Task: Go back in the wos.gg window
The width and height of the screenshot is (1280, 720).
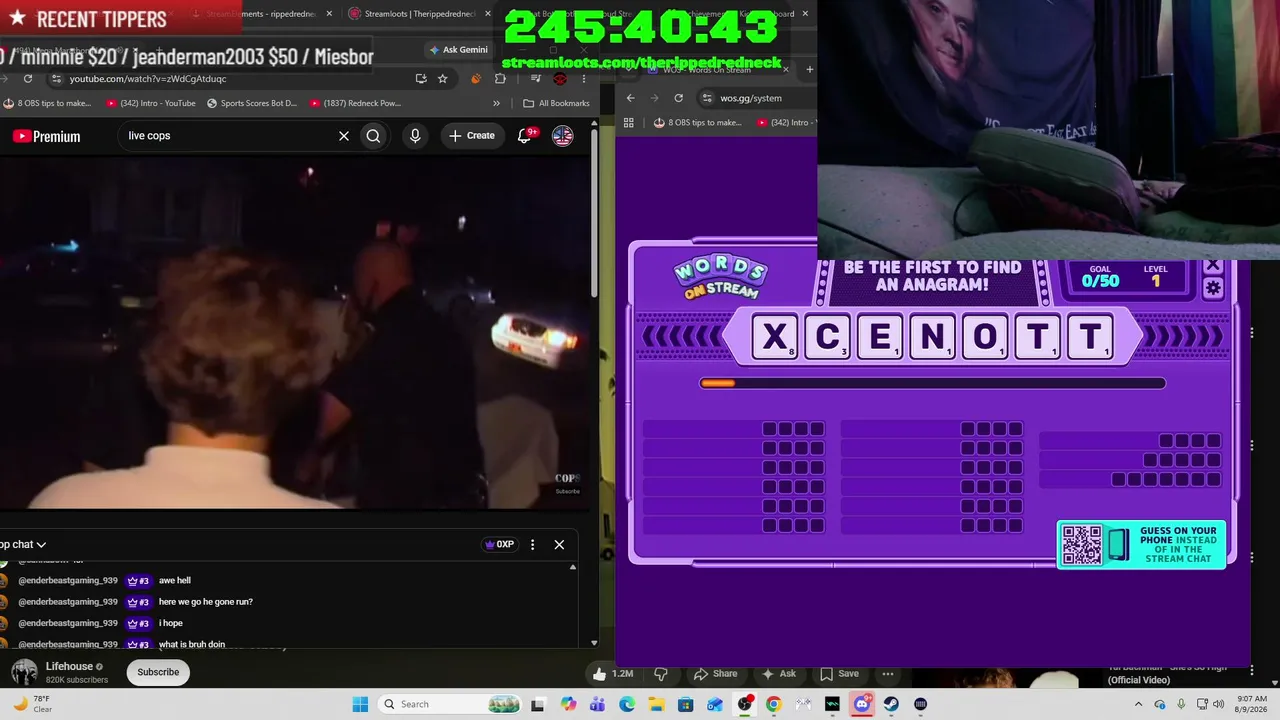Action: [630, 98]
